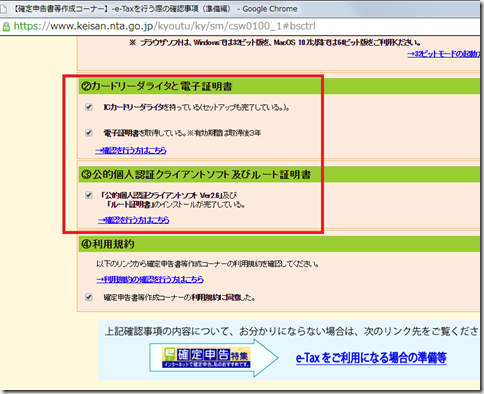This screenshot has width=484, height=394.
Task: Click the page icon in the Chrome title bar
Action: coord(4,9)
